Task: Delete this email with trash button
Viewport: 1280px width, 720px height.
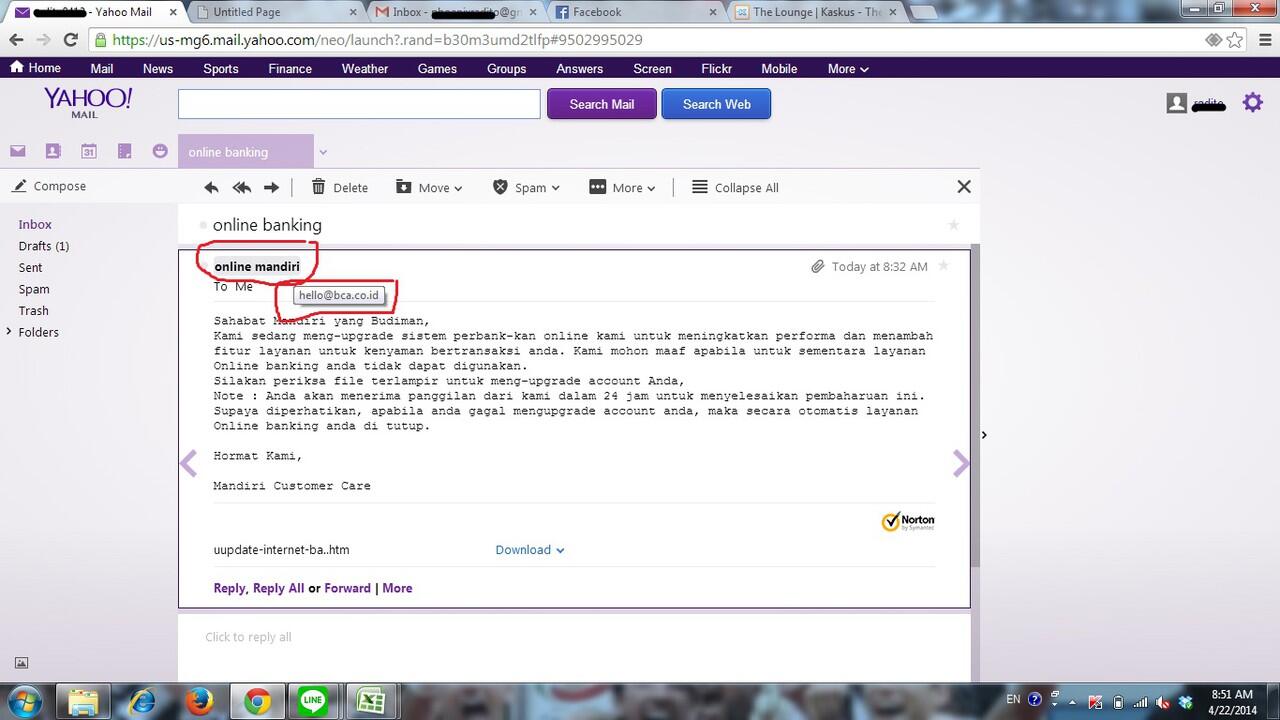Action: (340, 187)
